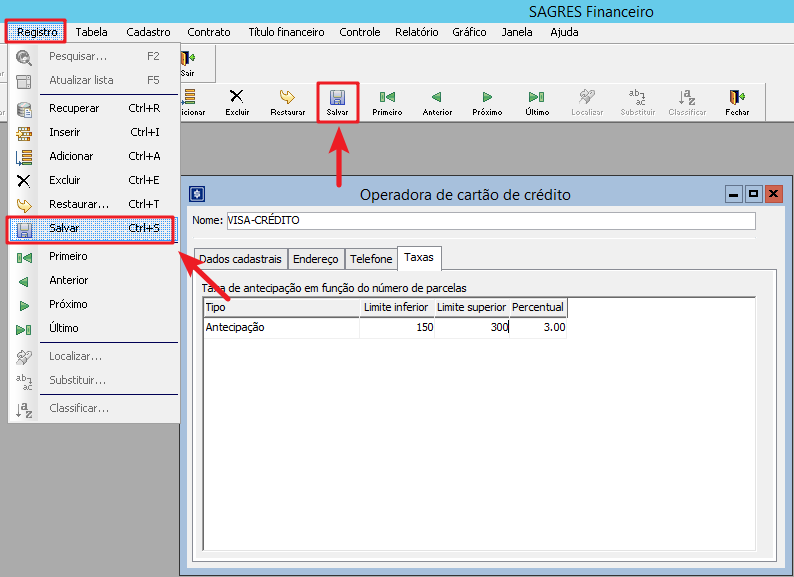Click the Limite superior cell with 300

click(472, 327)
